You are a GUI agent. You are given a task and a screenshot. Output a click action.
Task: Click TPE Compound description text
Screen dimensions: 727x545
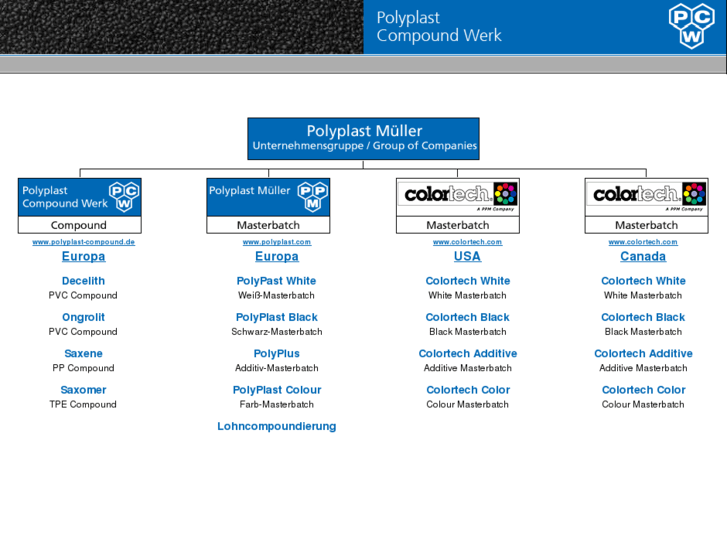click(83, 404)
